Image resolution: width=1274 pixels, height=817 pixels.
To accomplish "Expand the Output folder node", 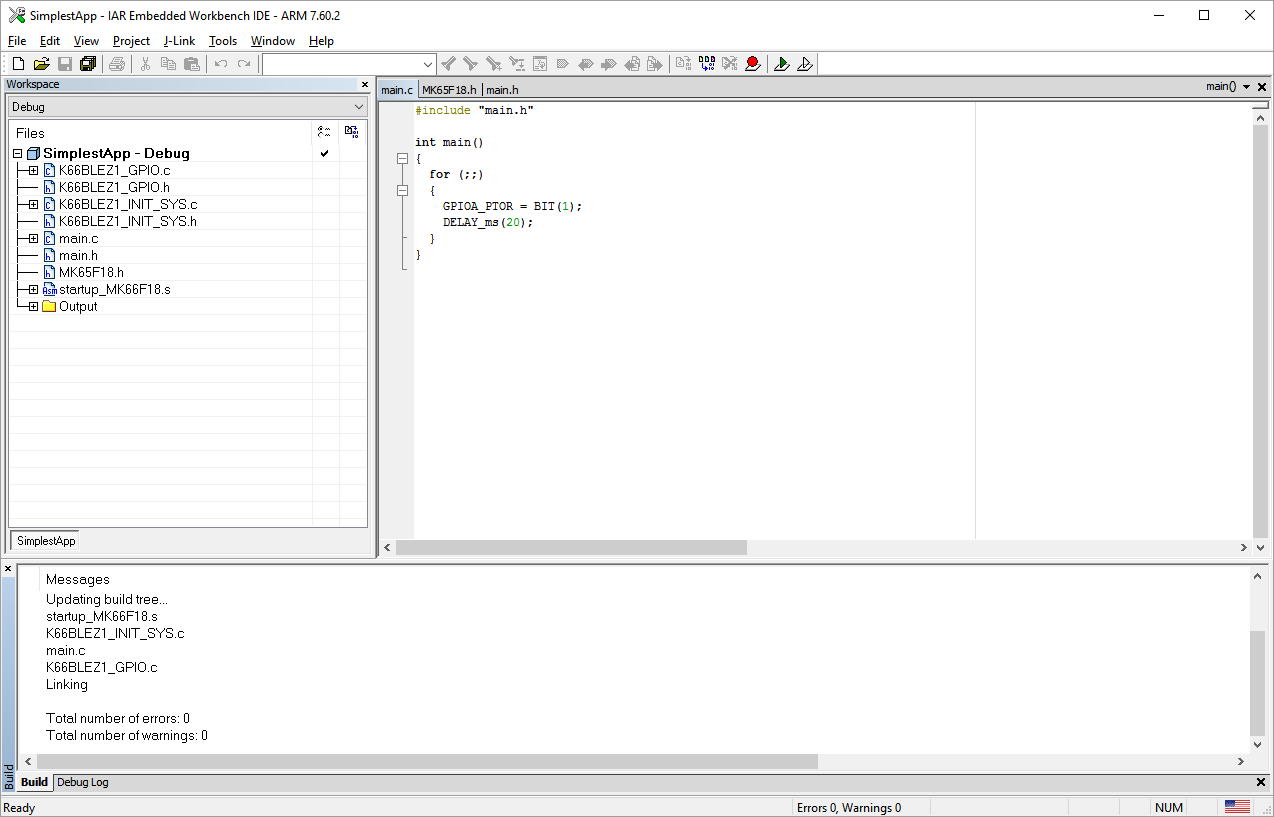I will click(33, 306).
